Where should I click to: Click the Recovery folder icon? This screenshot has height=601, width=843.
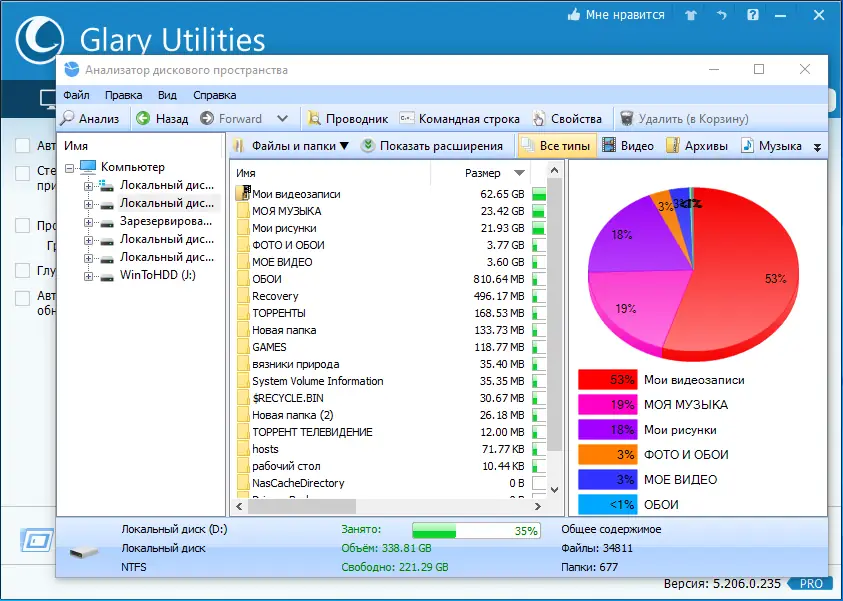[243, 296]
